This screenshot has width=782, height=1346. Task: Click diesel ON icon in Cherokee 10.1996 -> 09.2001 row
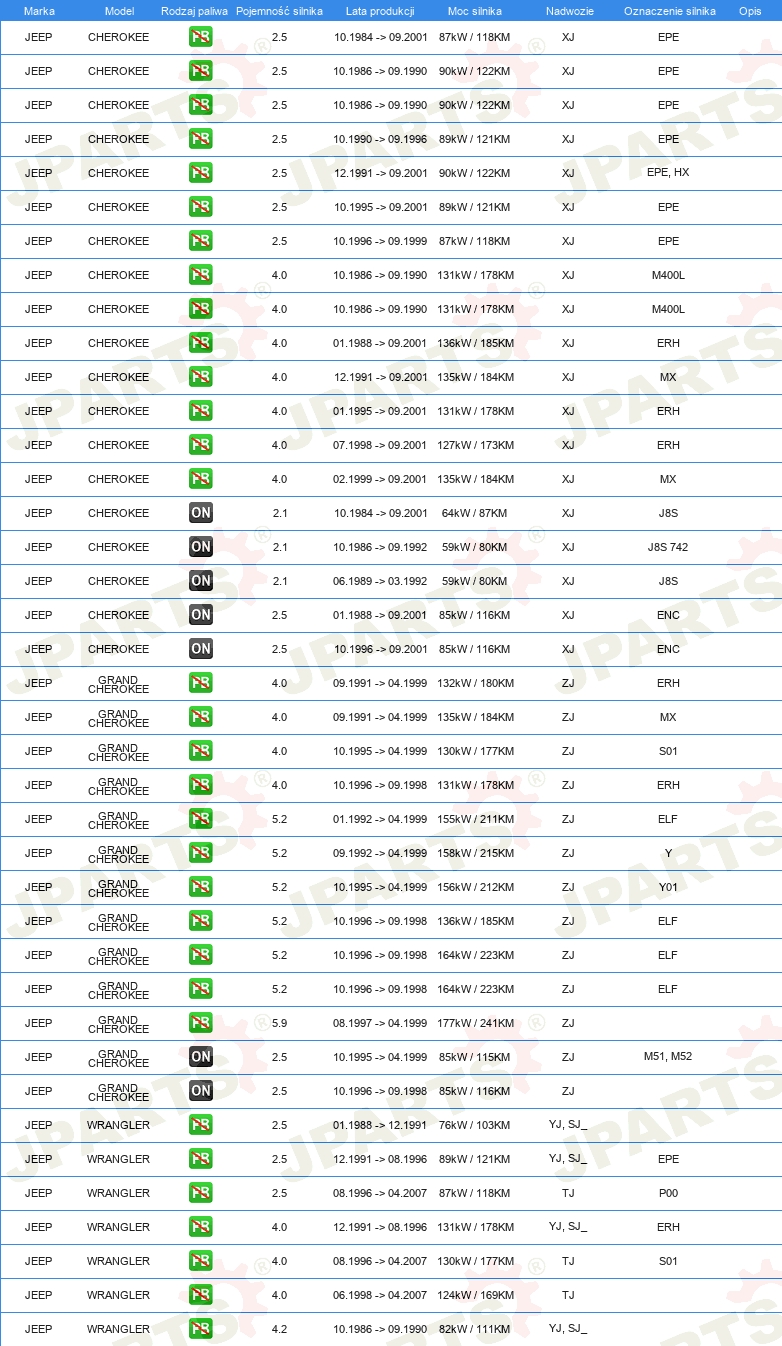point(201,649)
